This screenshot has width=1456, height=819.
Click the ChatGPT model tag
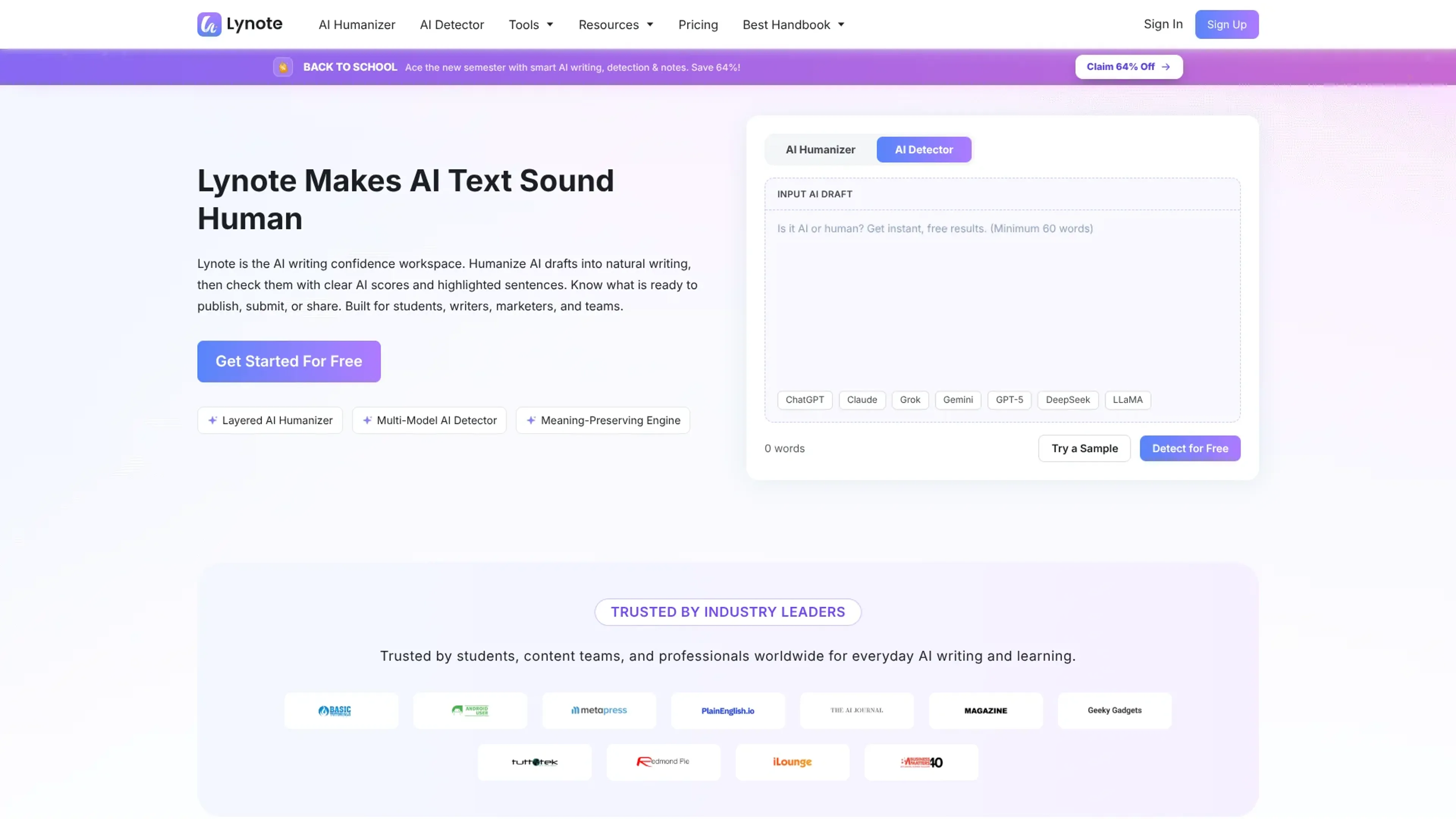(x=804, y=400)
